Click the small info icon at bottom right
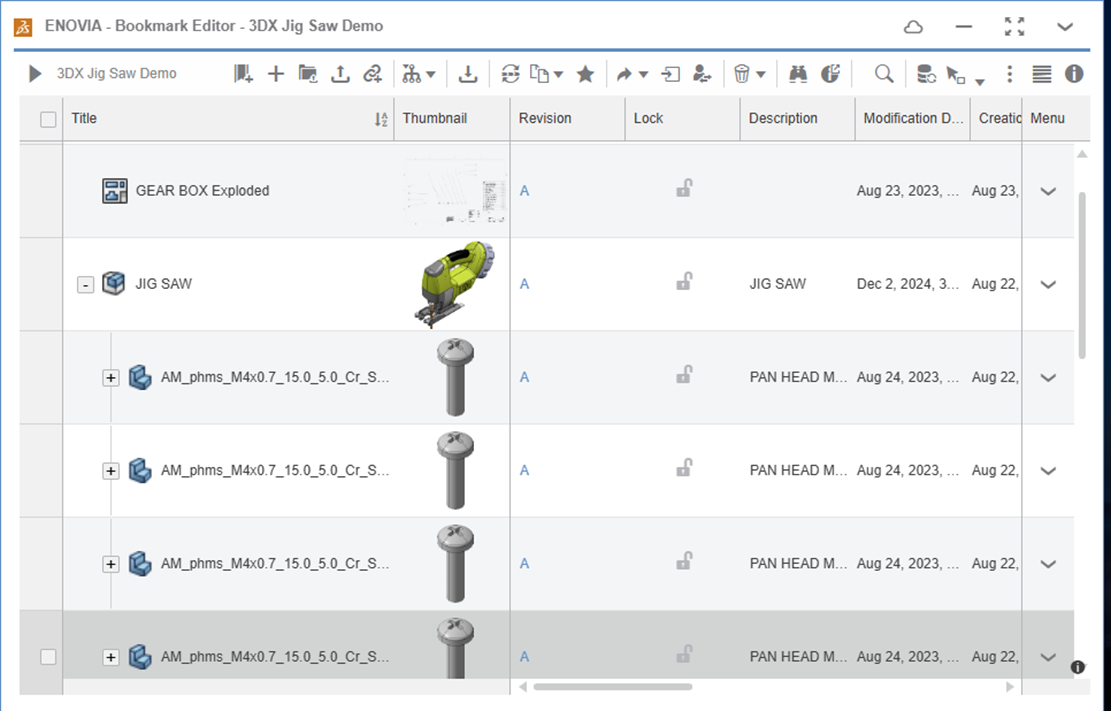Screen dimensions: 1111x711 (x=1078, y=667)
